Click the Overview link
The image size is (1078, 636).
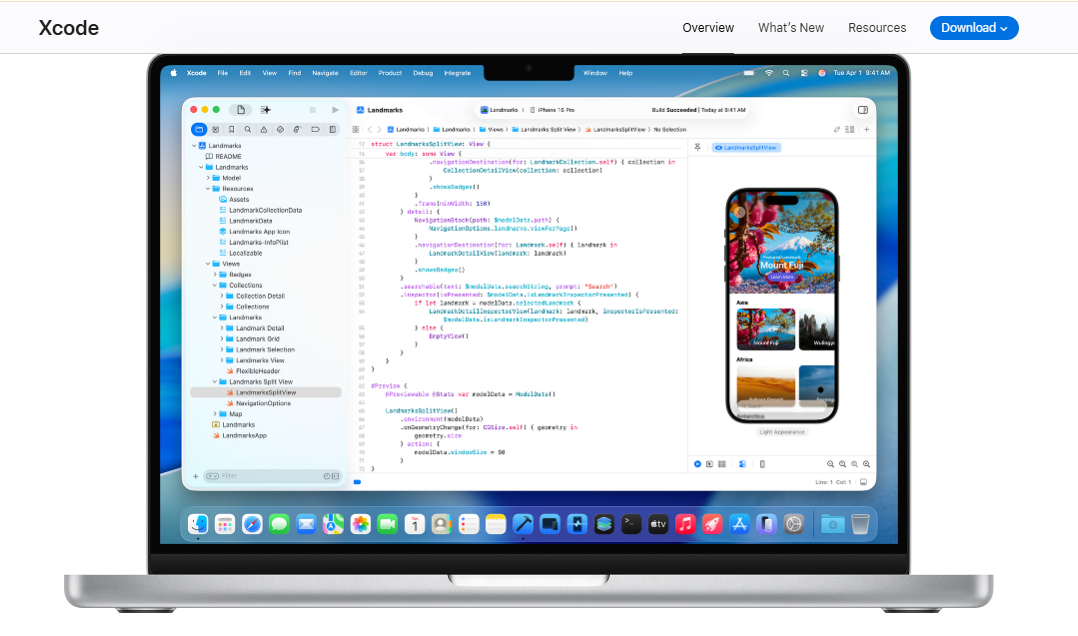708,27
